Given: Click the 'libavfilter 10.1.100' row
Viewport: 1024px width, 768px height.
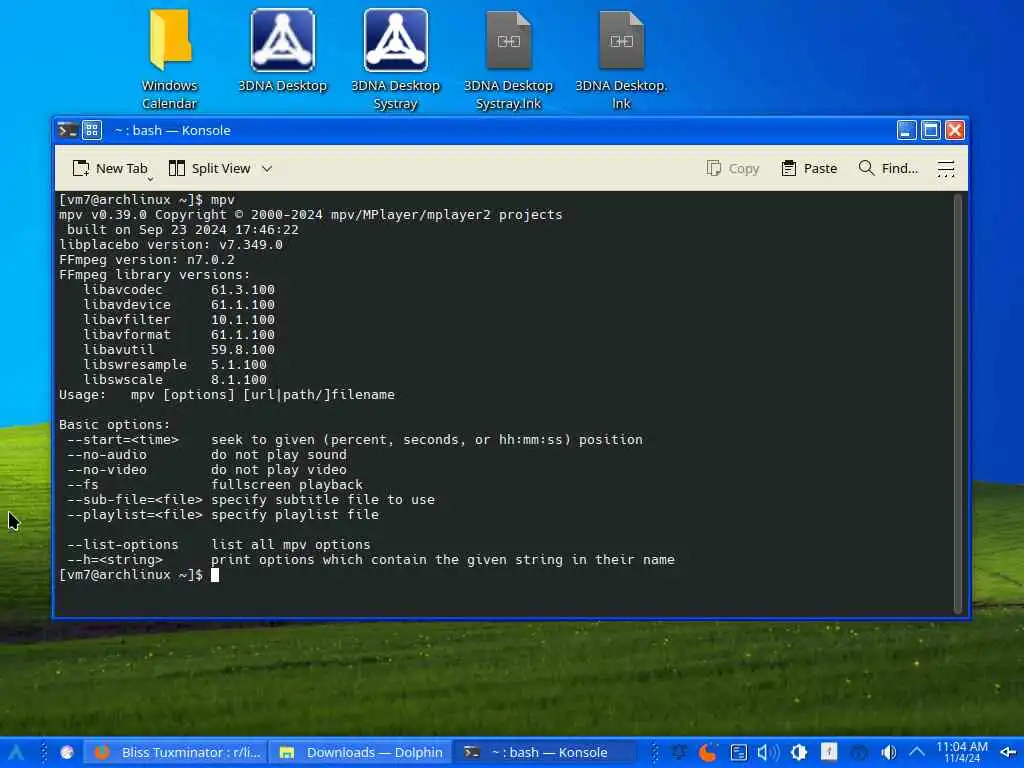Looking at the screenshot, I should [x=178, y=319].
